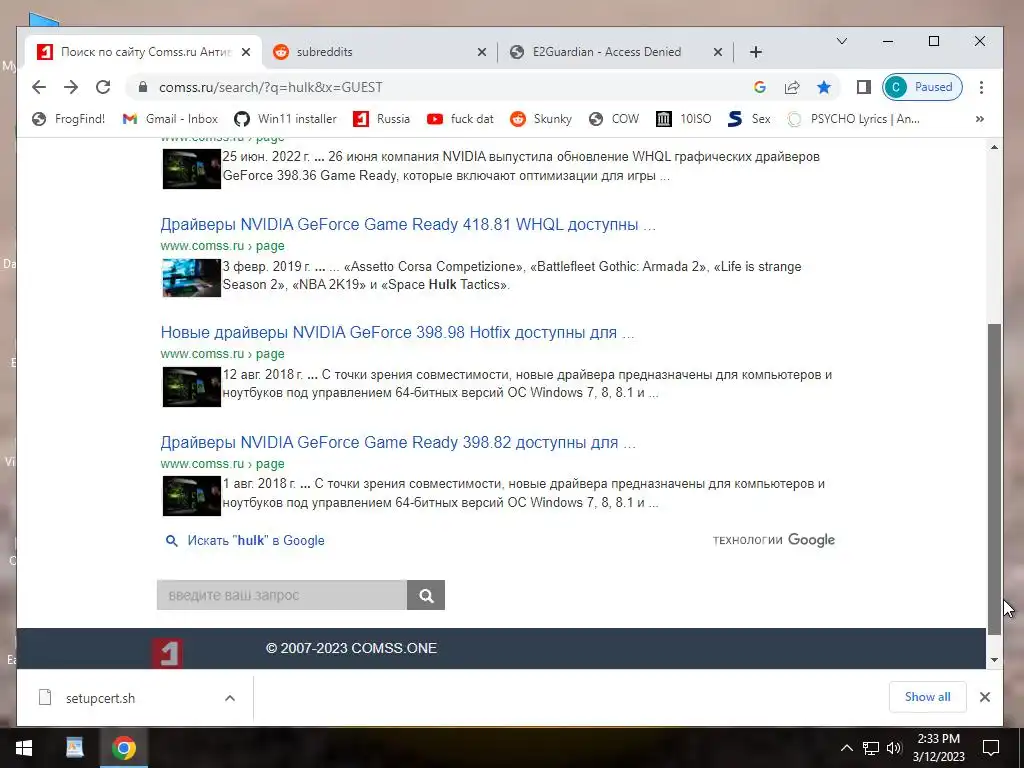Open a new tab with plus button

(756, 52)
